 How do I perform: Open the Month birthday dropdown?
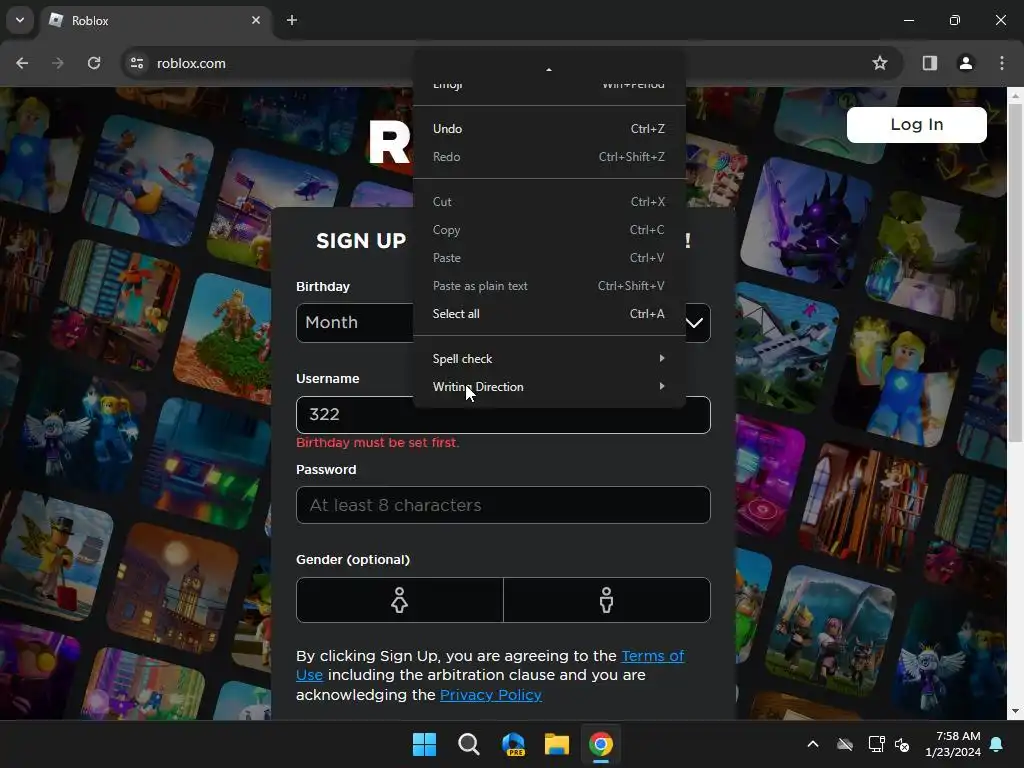[x=355, y=323]
